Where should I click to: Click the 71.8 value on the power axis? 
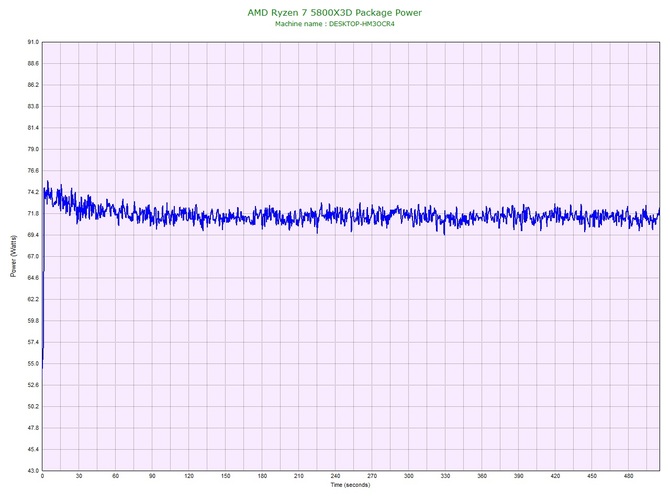click(33, 213)
